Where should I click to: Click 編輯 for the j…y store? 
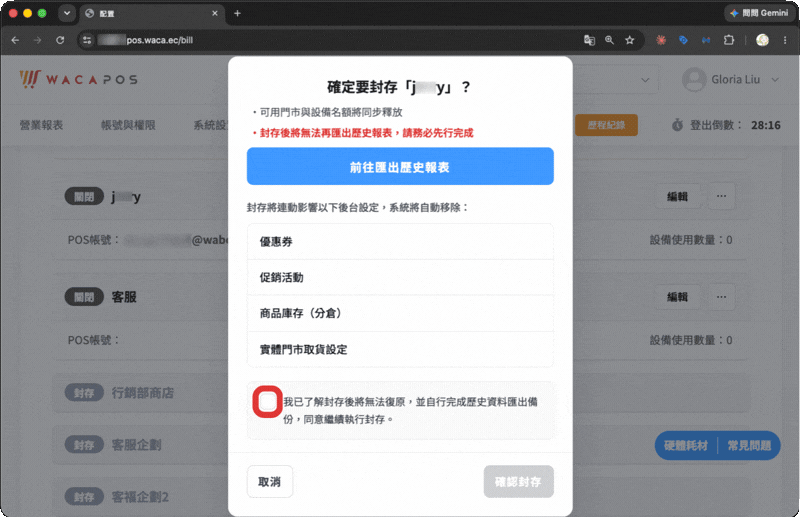point(678,196)
